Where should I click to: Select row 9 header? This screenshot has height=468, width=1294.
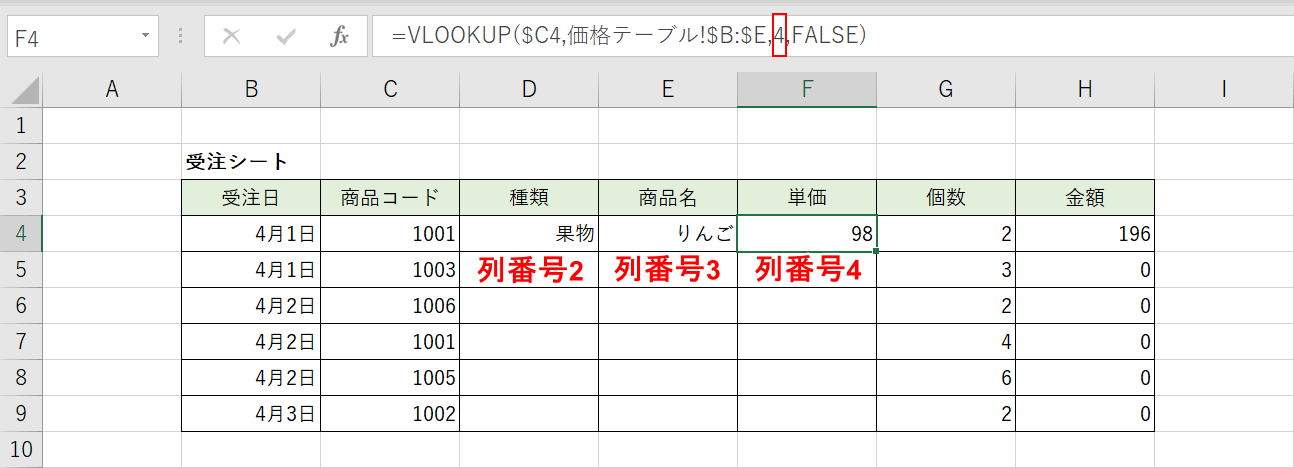pyautogui.click(x=21, y=414)
